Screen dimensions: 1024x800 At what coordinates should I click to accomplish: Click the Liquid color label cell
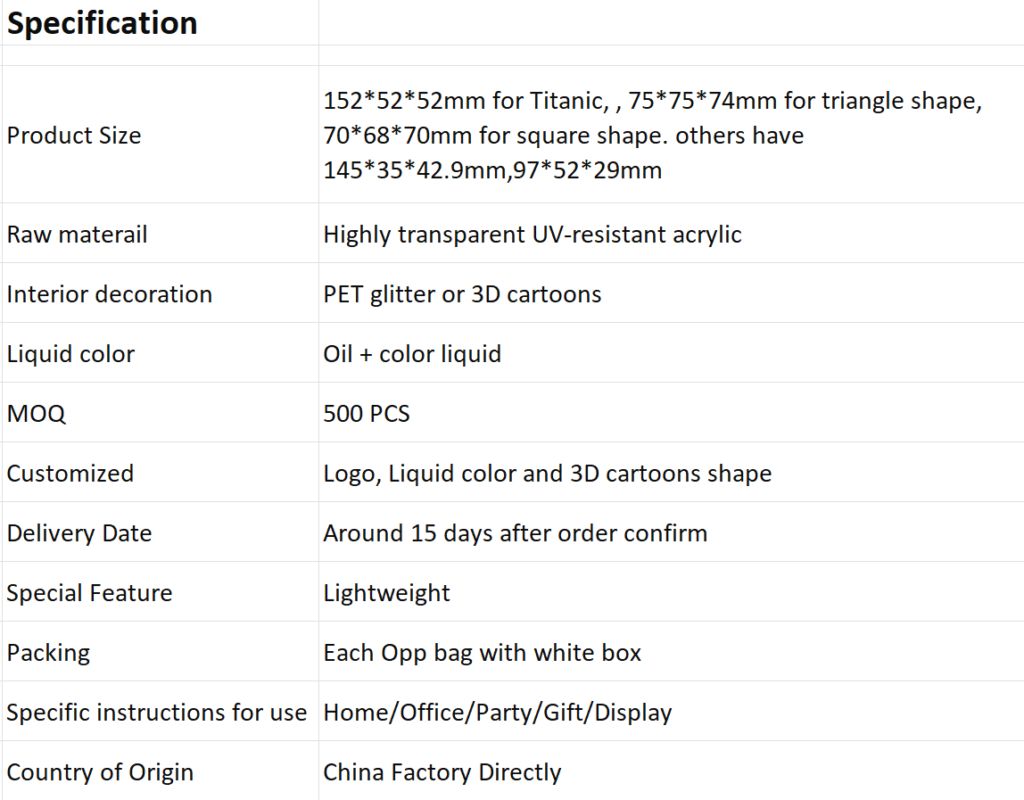pos(160,353)
